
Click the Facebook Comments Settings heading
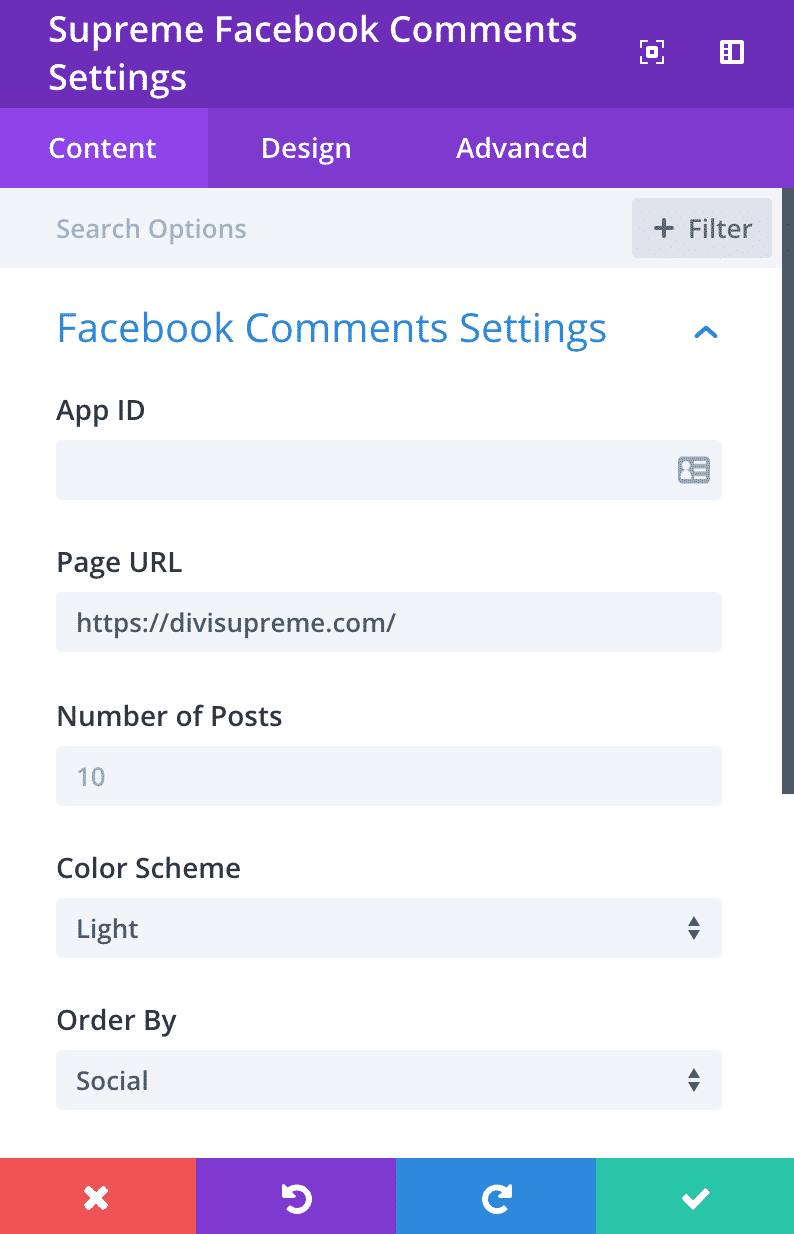(x=332, y=328)
